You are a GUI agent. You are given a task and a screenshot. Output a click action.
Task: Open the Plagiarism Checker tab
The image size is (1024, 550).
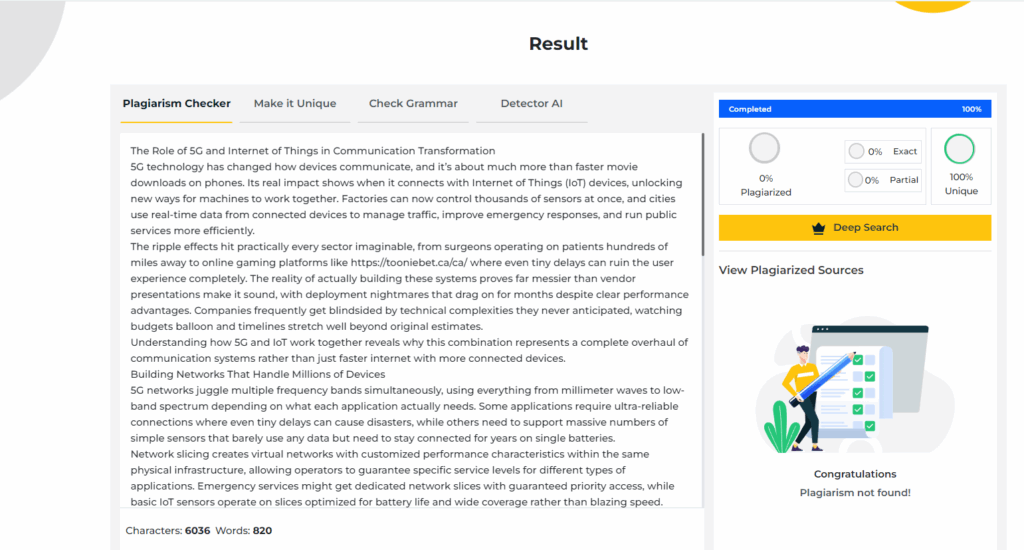(176, 103)
